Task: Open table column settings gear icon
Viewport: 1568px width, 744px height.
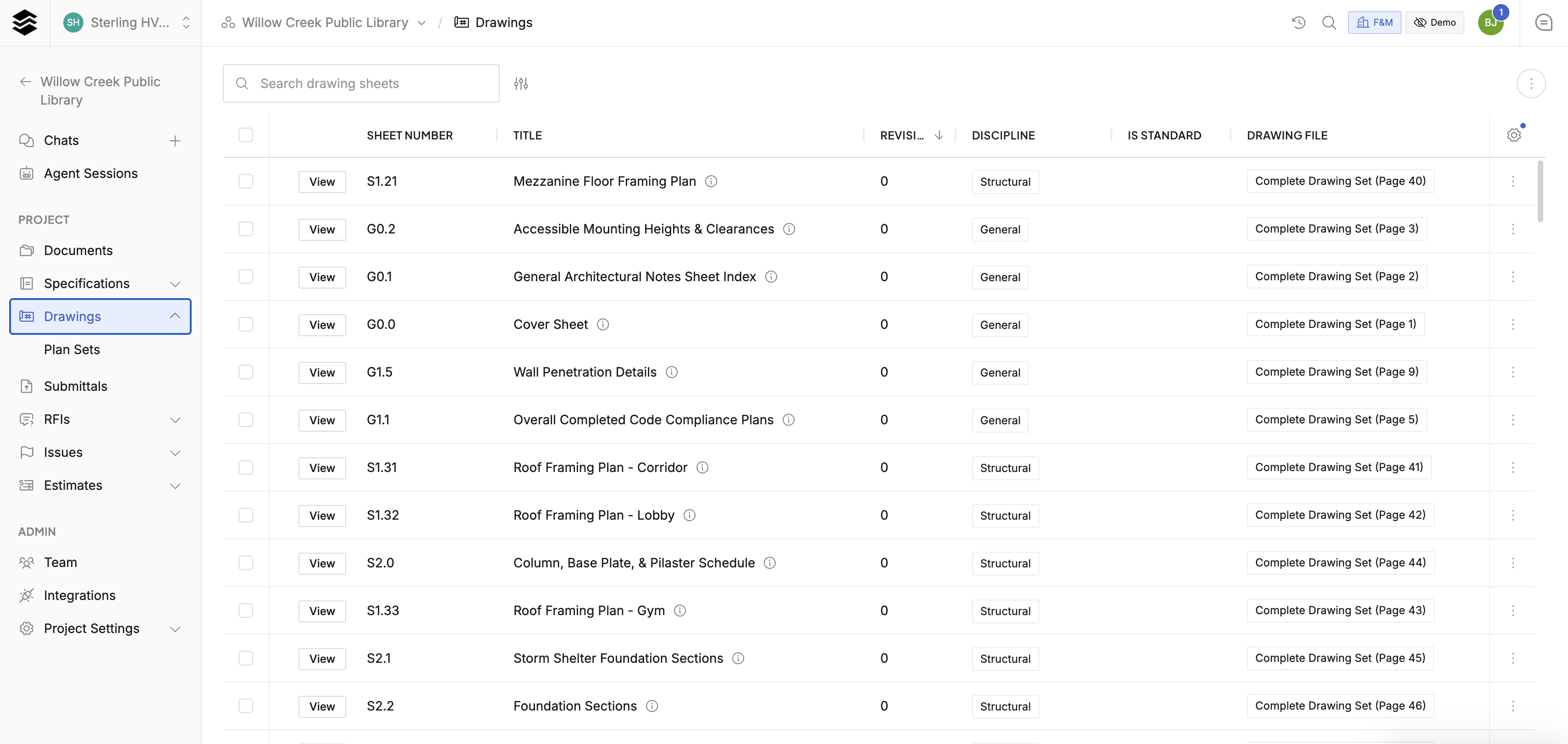Action: click(1514, 135)
